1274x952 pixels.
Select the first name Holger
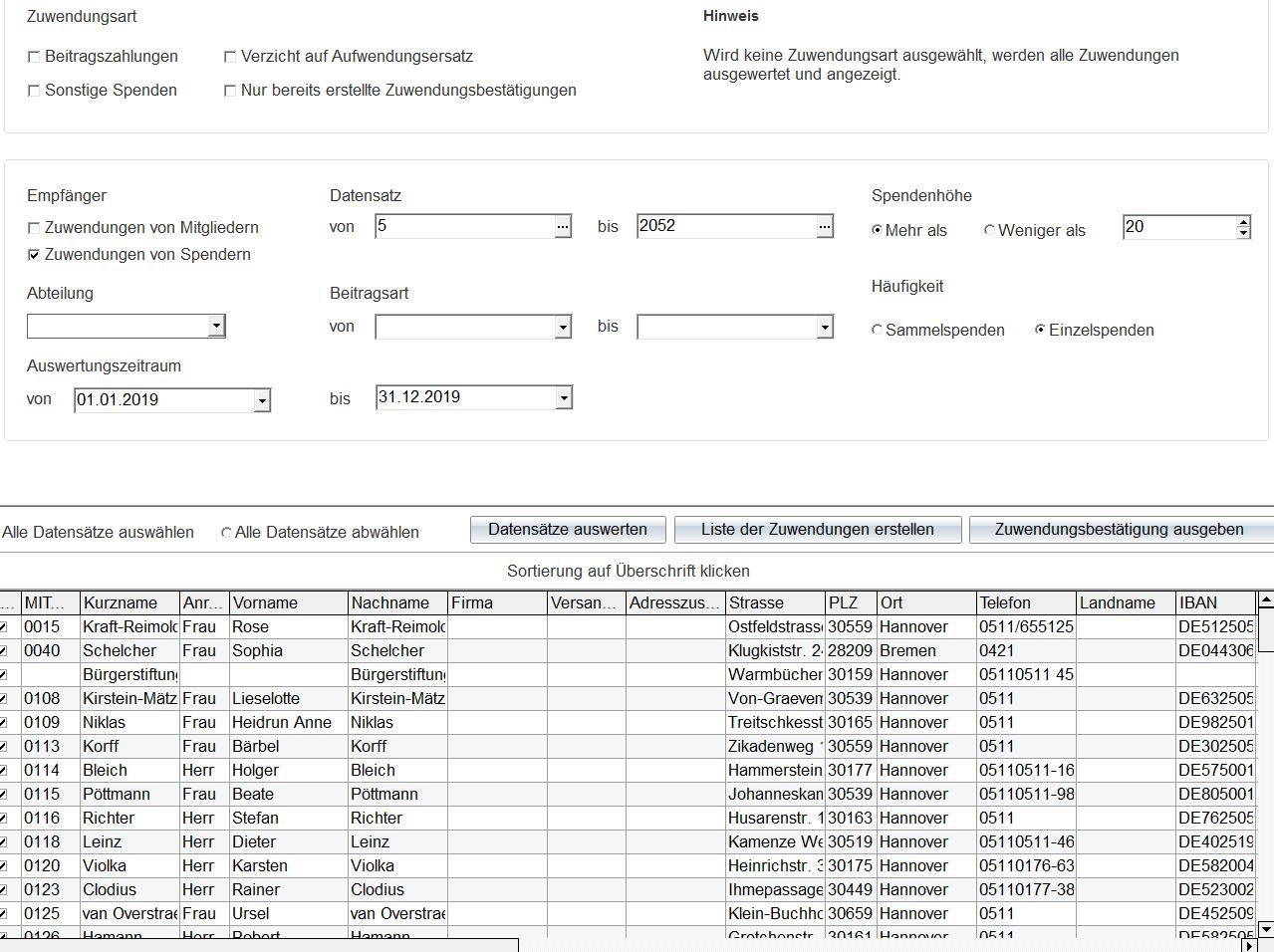[288, 770]
